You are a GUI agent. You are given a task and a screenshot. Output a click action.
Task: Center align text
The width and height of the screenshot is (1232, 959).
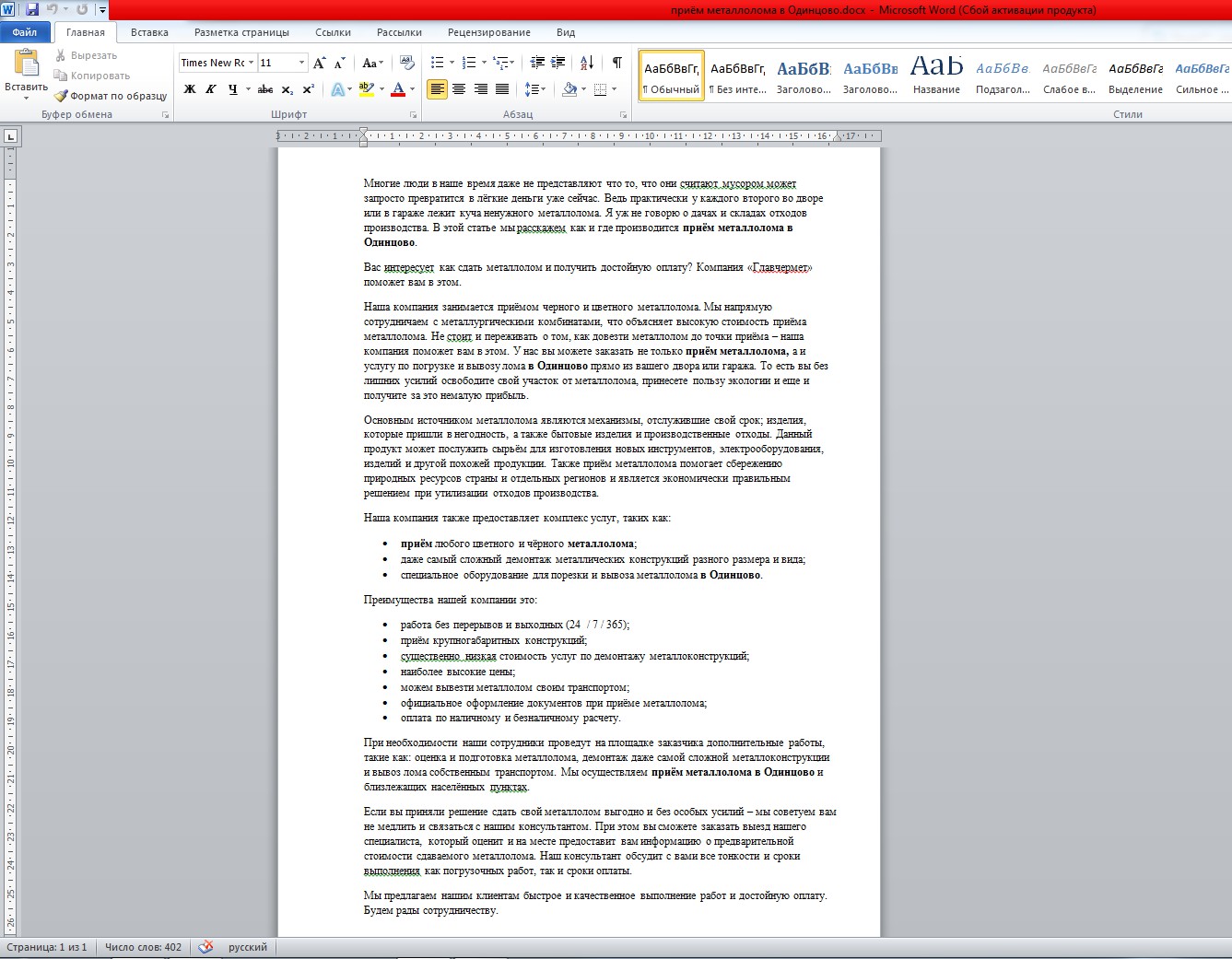[x=459, y=89]
